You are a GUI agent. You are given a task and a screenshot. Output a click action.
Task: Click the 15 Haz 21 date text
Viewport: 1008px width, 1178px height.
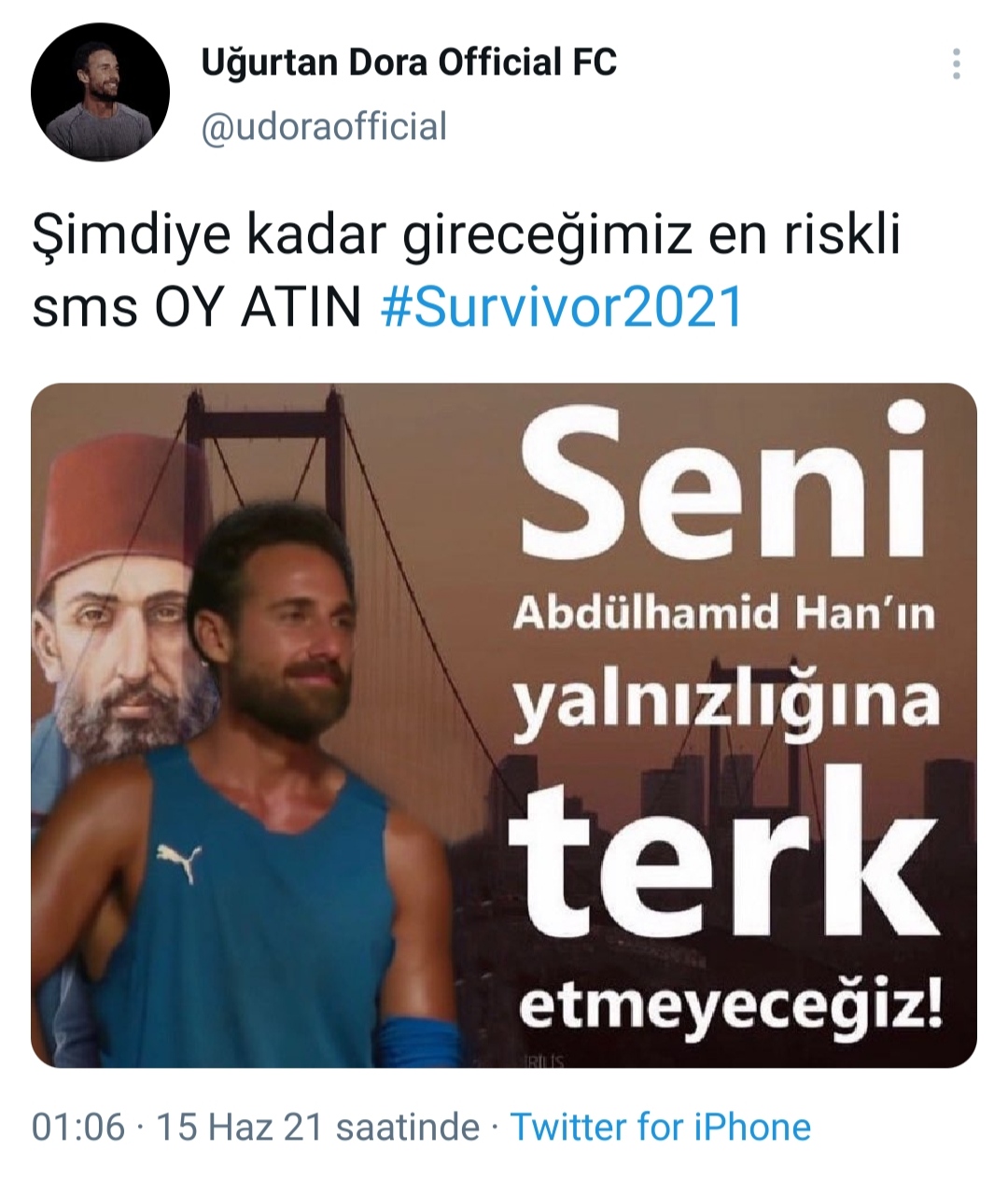click(x=239, y=1127)
